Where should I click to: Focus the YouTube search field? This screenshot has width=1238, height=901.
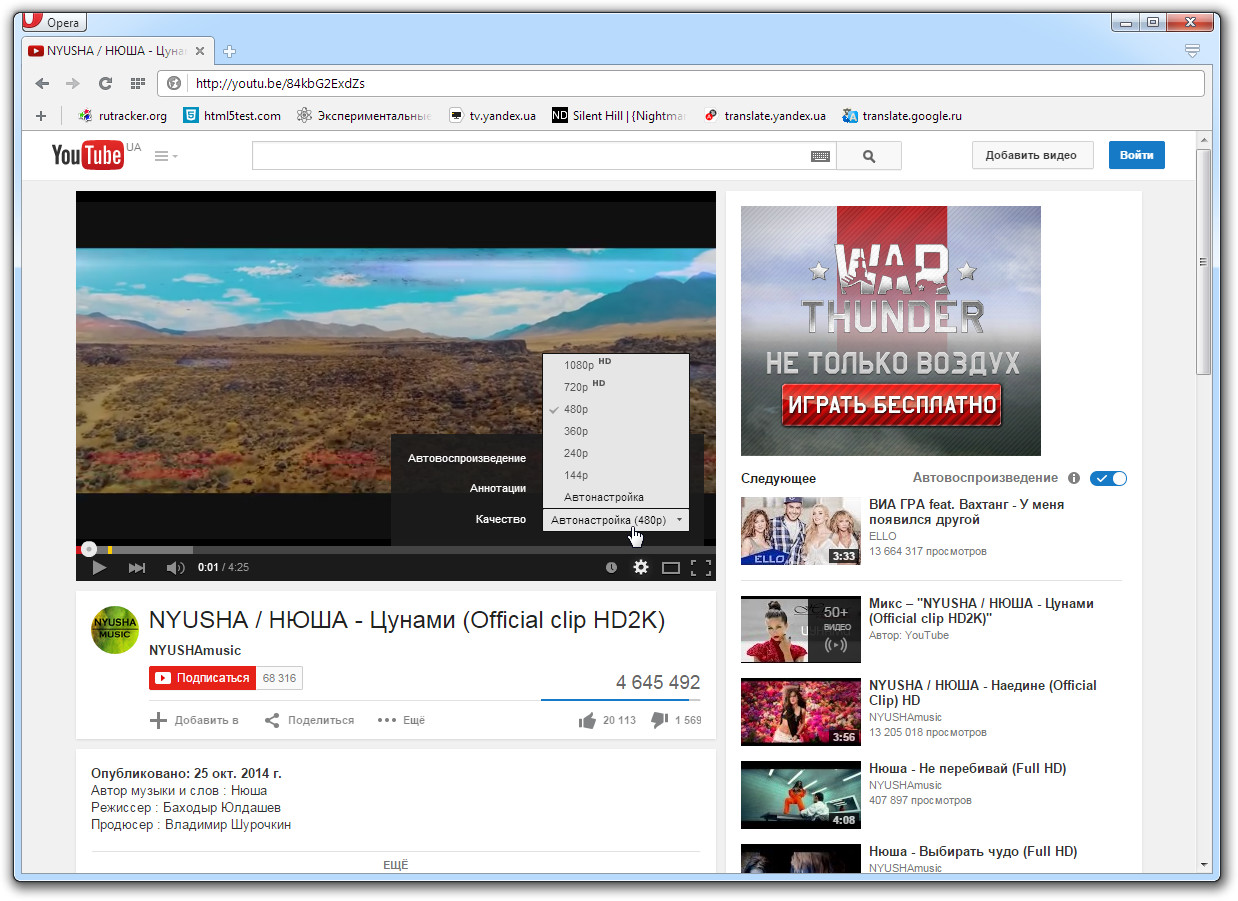tap(530, 156)
